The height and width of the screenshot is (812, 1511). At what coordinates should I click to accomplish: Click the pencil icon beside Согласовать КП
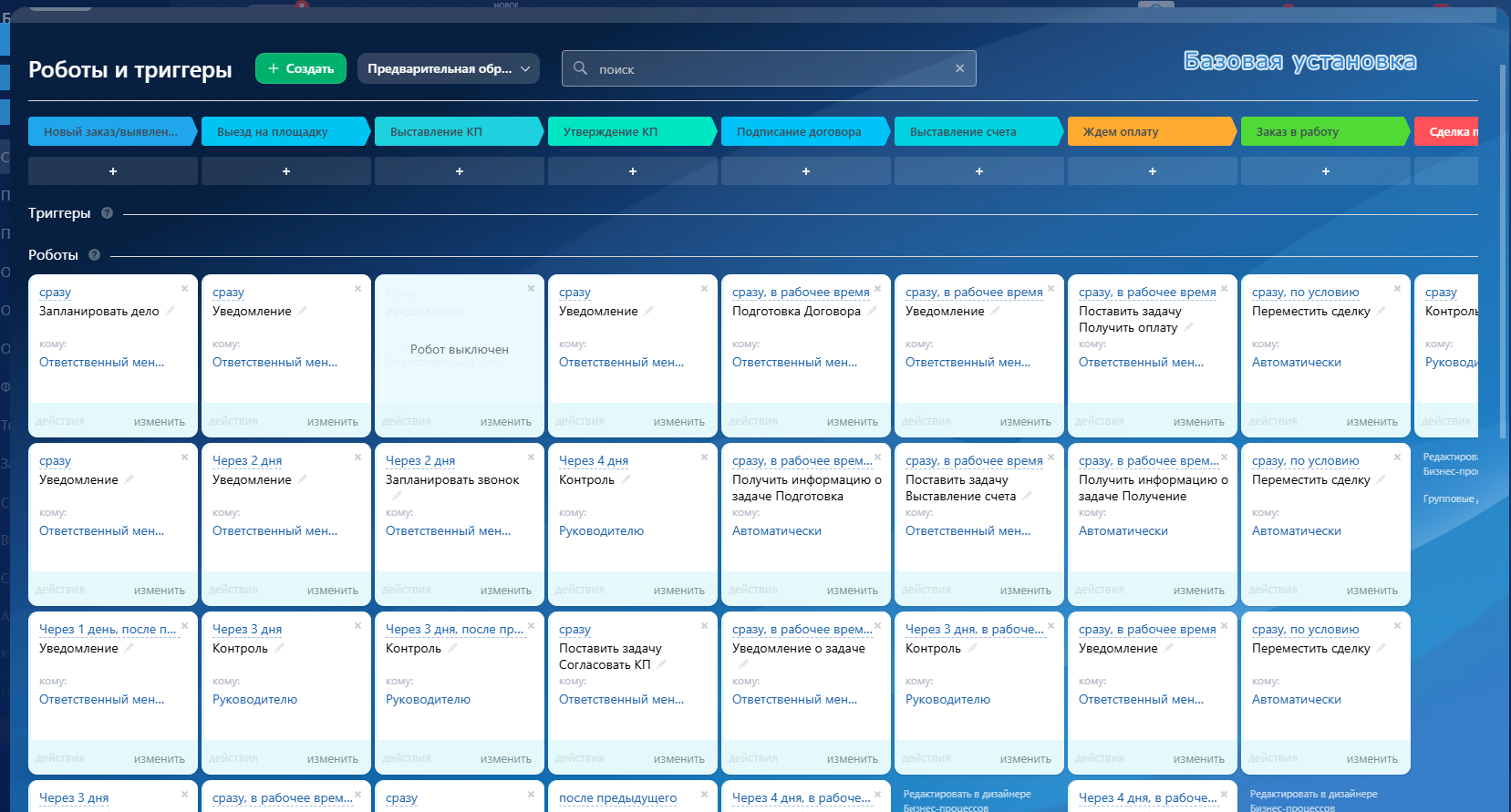[662, 664]
